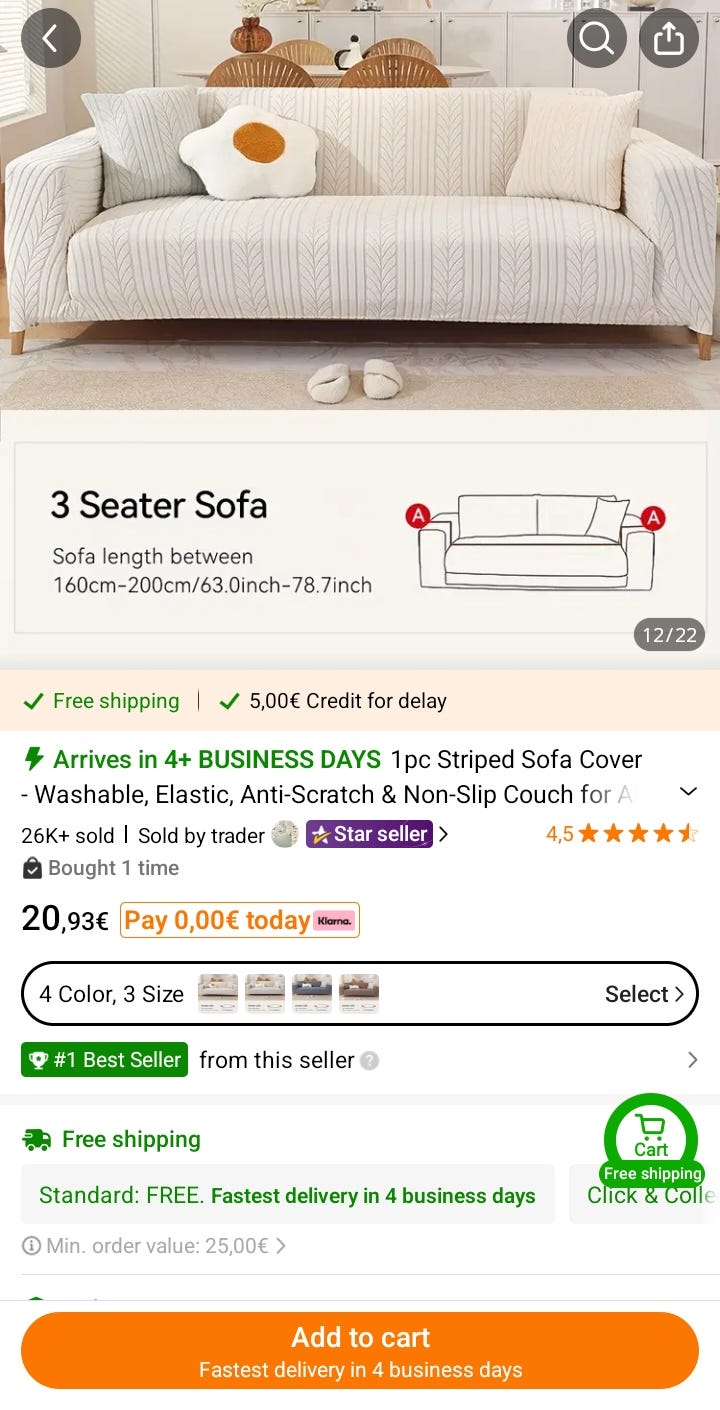This screenshot has width=720, height=1410.
Task: Select the dark blue sofa color thumbnail
Action: click(312, 994)
